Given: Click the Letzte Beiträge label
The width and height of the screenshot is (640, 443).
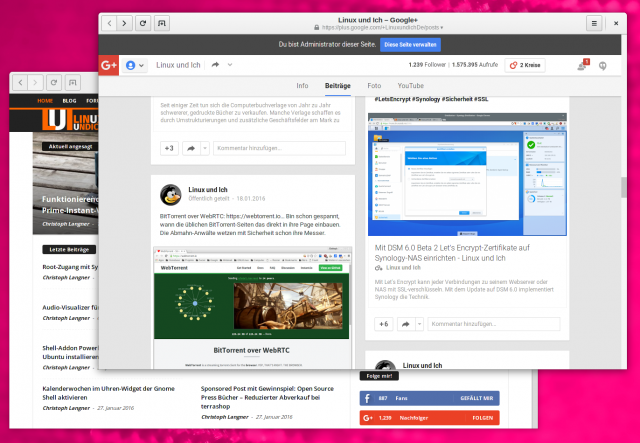Looking at the screenshot, I should tap(69, 249).
